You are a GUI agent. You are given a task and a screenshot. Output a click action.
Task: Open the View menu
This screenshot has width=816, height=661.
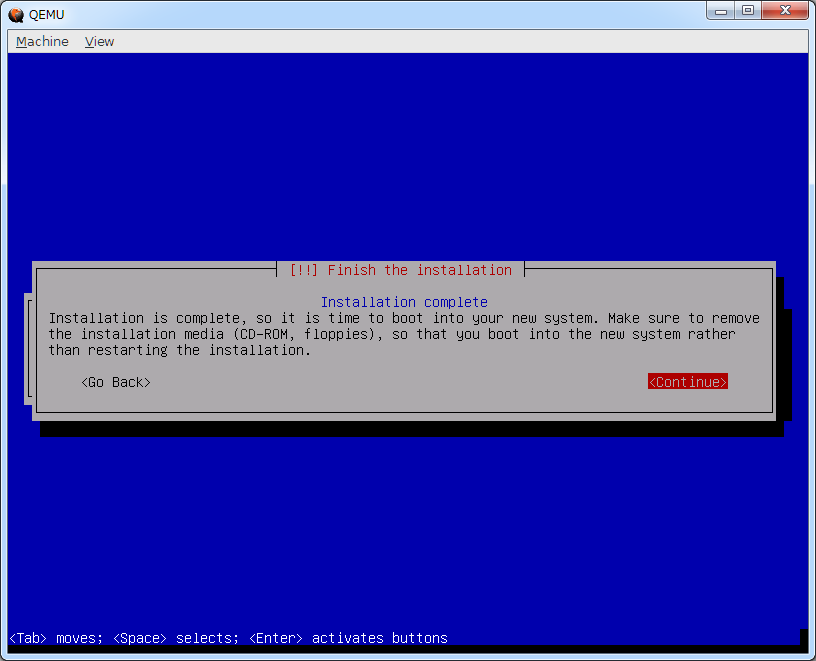99,42
